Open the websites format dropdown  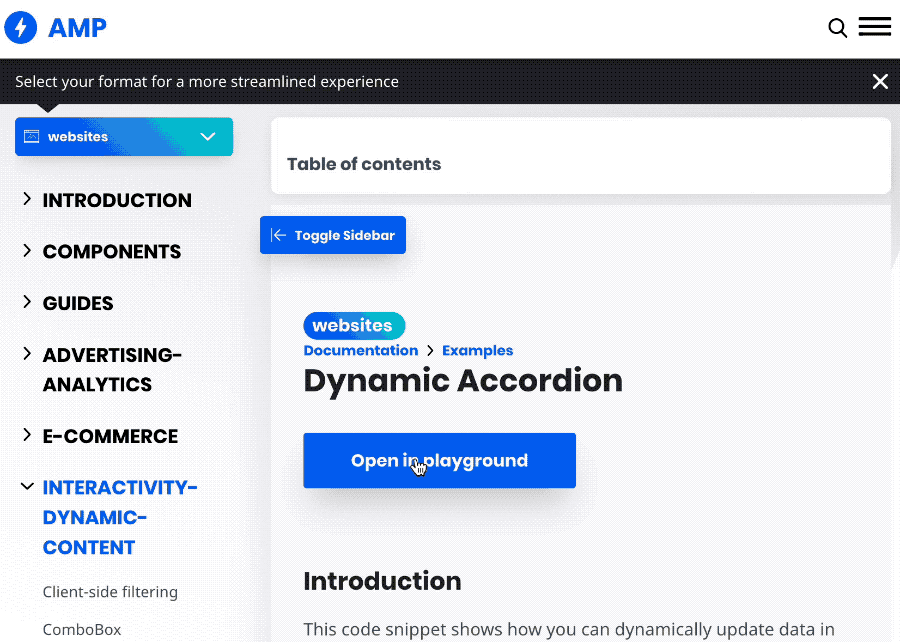pyautogui.click(x=124, y=137)
